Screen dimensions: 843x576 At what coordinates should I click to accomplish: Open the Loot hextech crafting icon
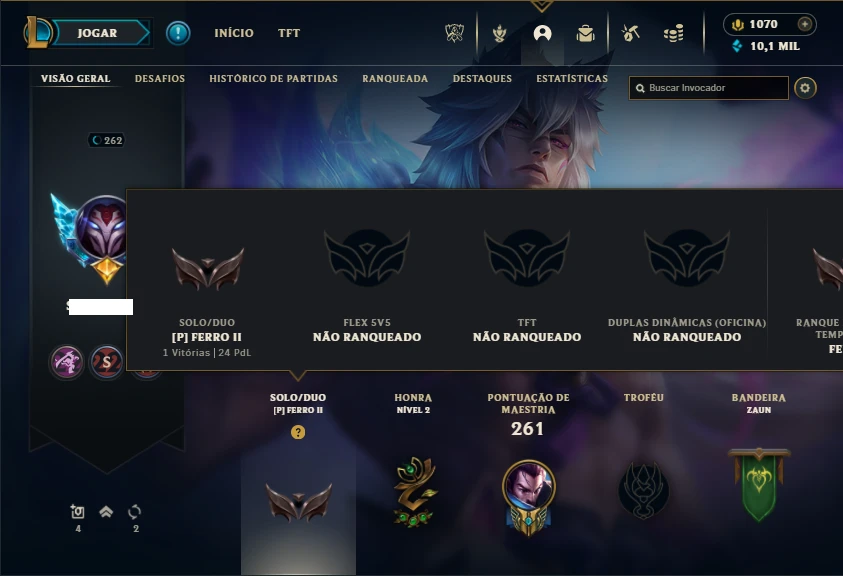(x=630, y=33)
